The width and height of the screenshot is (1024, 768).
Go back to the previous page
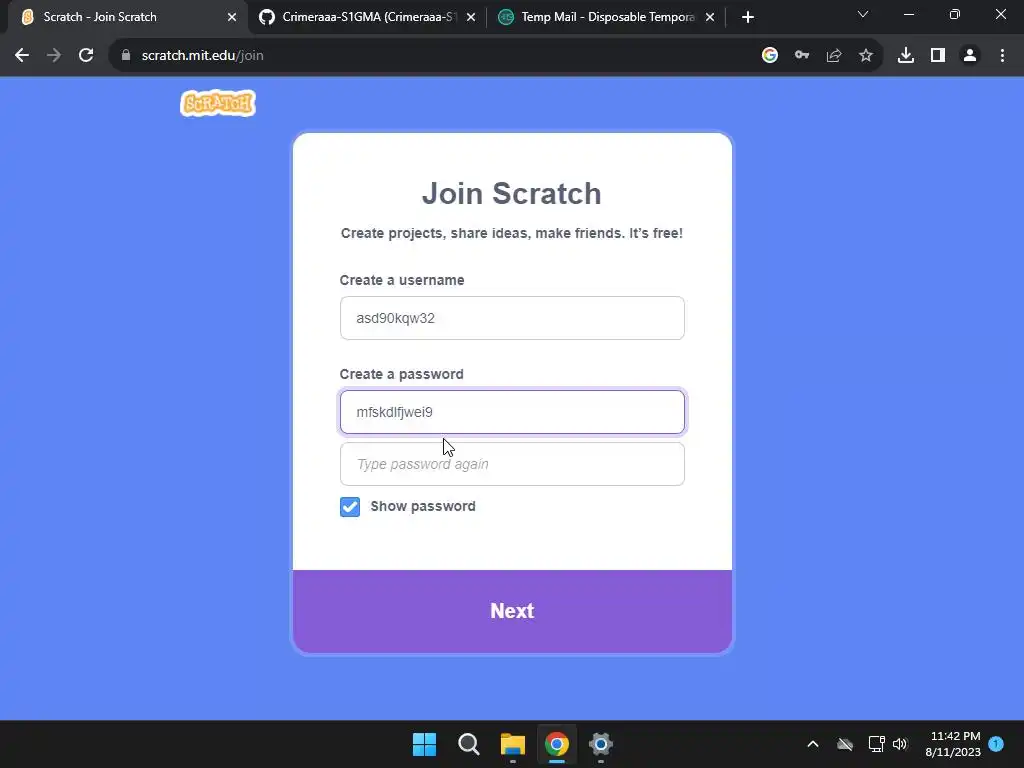(22, 56)
